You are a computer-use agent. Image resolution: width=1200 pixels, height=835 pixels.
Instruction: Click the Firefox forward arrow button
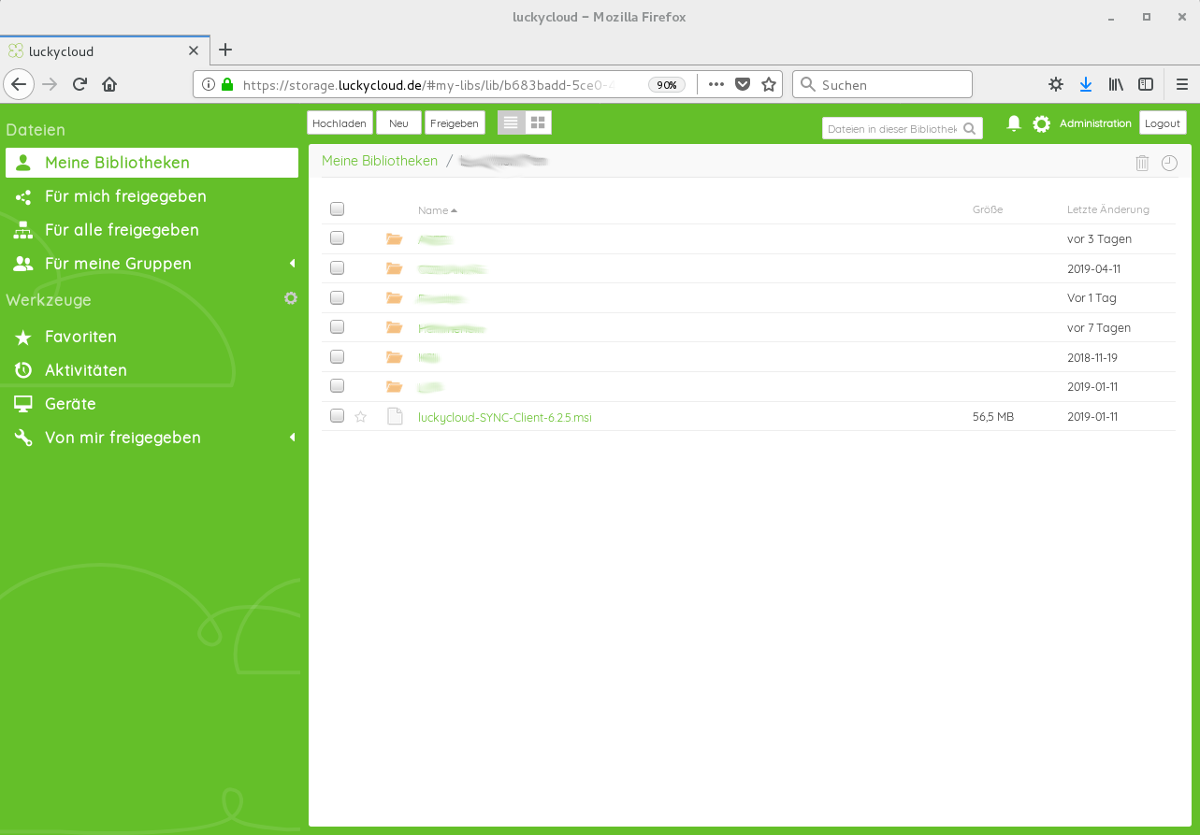click(x=50, y=85)
